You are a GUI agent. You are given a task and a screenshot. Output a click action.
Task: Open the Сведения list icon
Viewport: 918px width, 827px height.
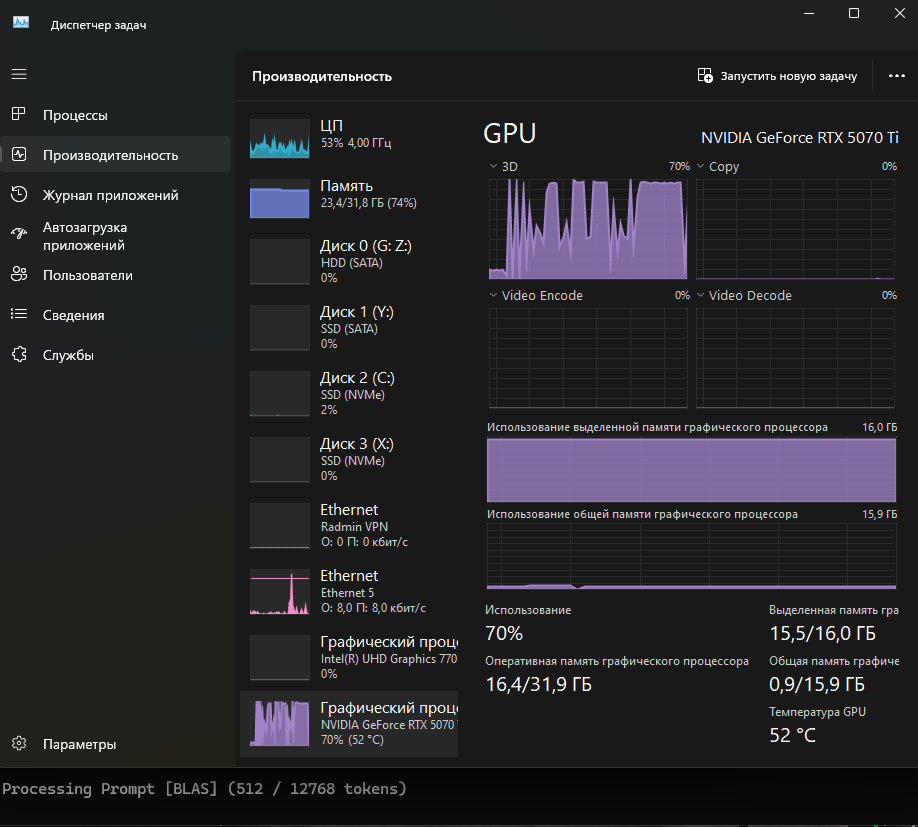coord(19,315)
